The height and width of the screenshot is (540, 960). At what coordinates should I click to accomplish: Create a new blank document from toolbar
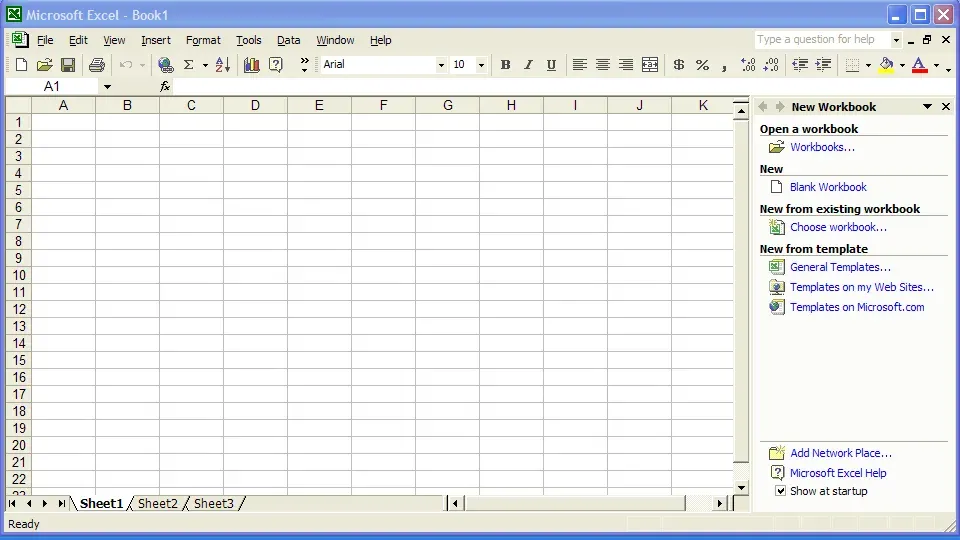(x=21, y=65)
